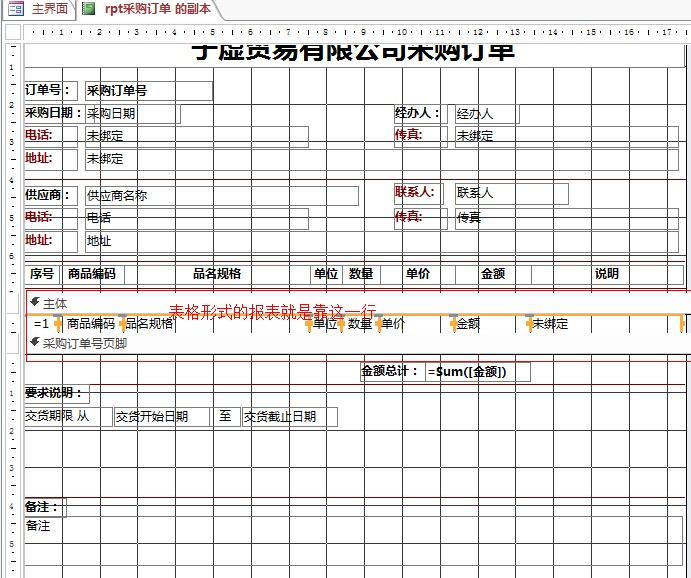Select the 序号 column header label
691x578 pixels.
coord(42,274)
